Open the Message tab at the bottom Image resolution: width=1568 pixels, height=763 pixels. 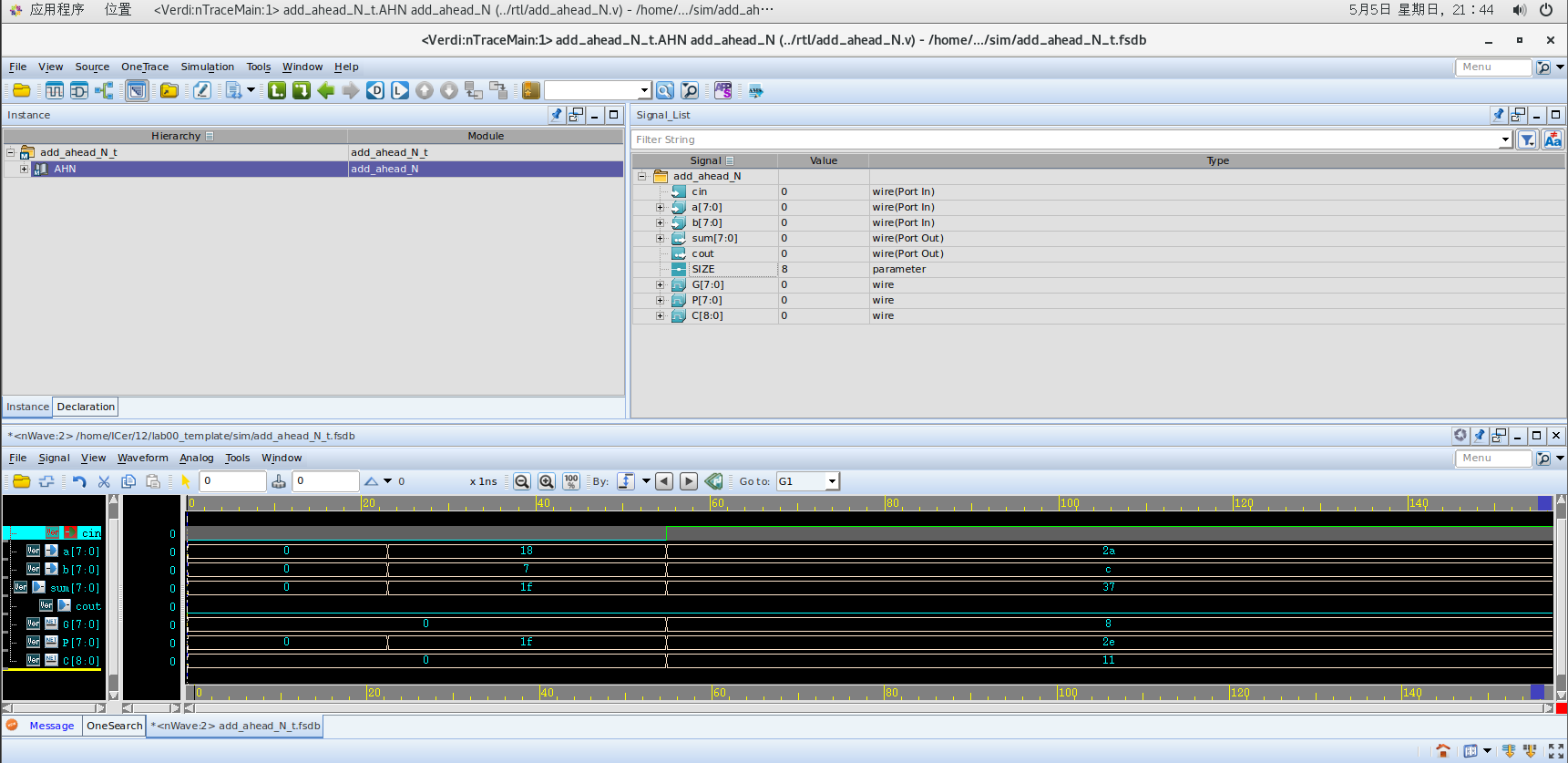[51, 726]
